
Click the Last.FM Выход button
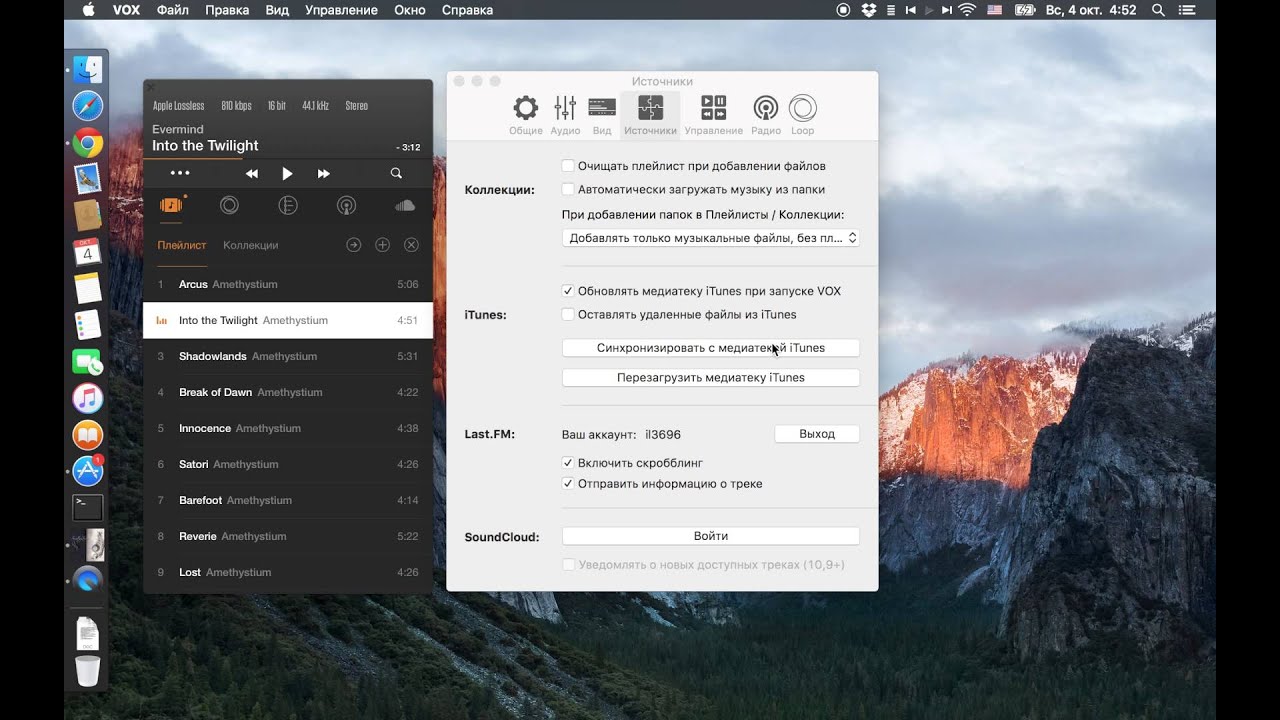click(x=817, y=434)
